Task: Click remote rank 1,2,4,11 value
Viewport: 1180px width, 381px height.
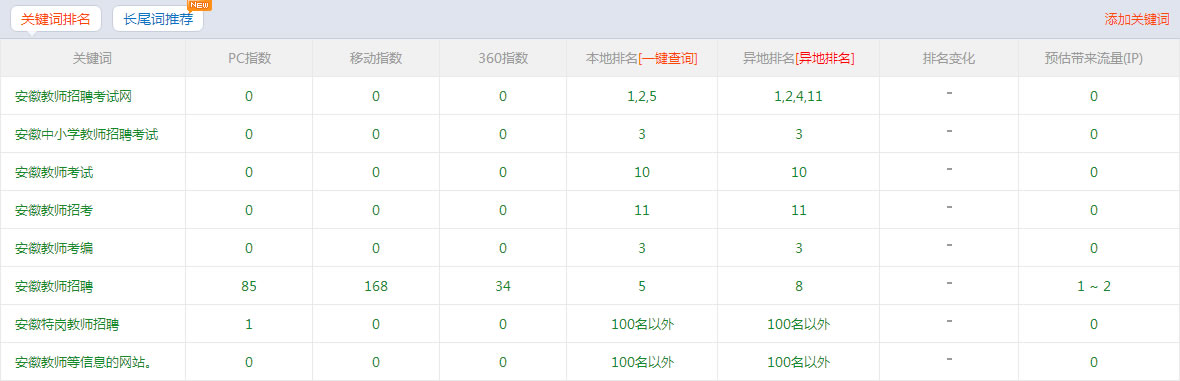Action: (798, 96)
